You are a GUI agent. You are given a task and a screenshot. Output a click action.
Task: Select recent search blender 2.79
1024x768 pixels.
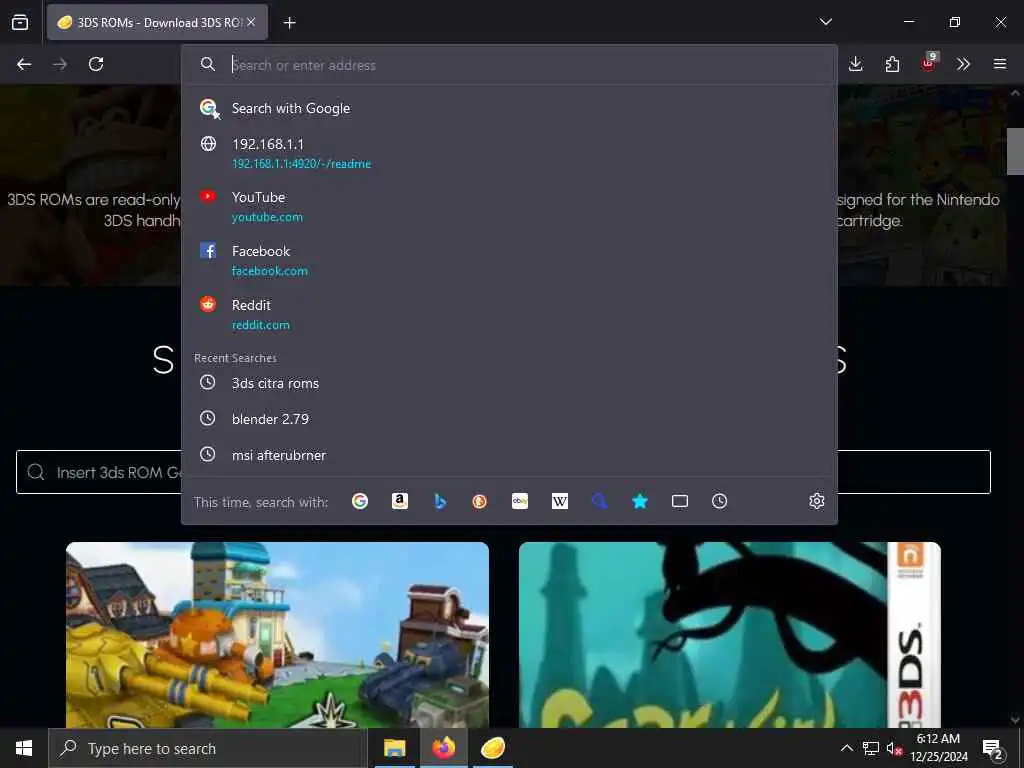click(509, 419)
